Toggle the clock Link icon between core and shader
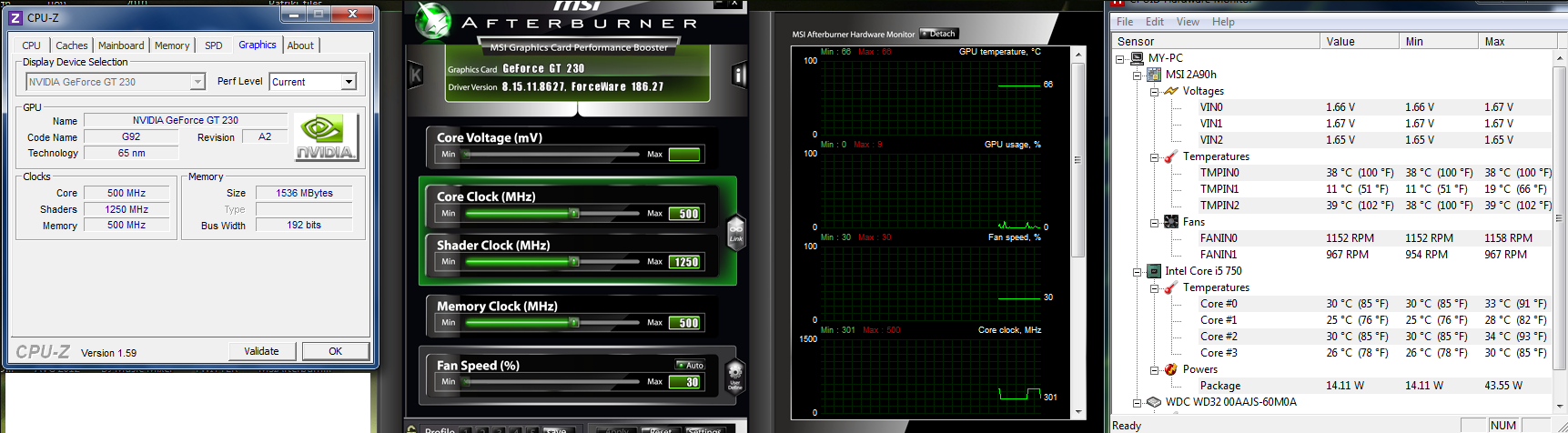 735,232
